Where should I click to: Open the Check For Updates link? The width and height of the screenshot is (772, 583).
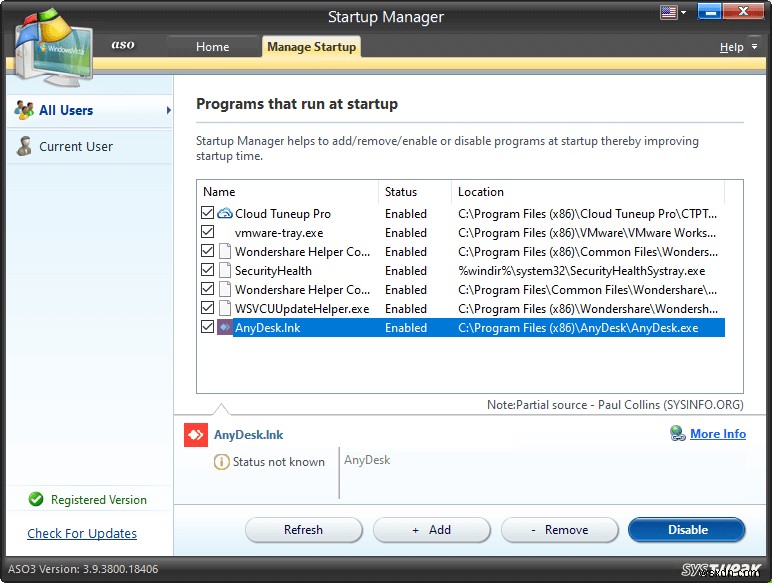click(82, 533)
